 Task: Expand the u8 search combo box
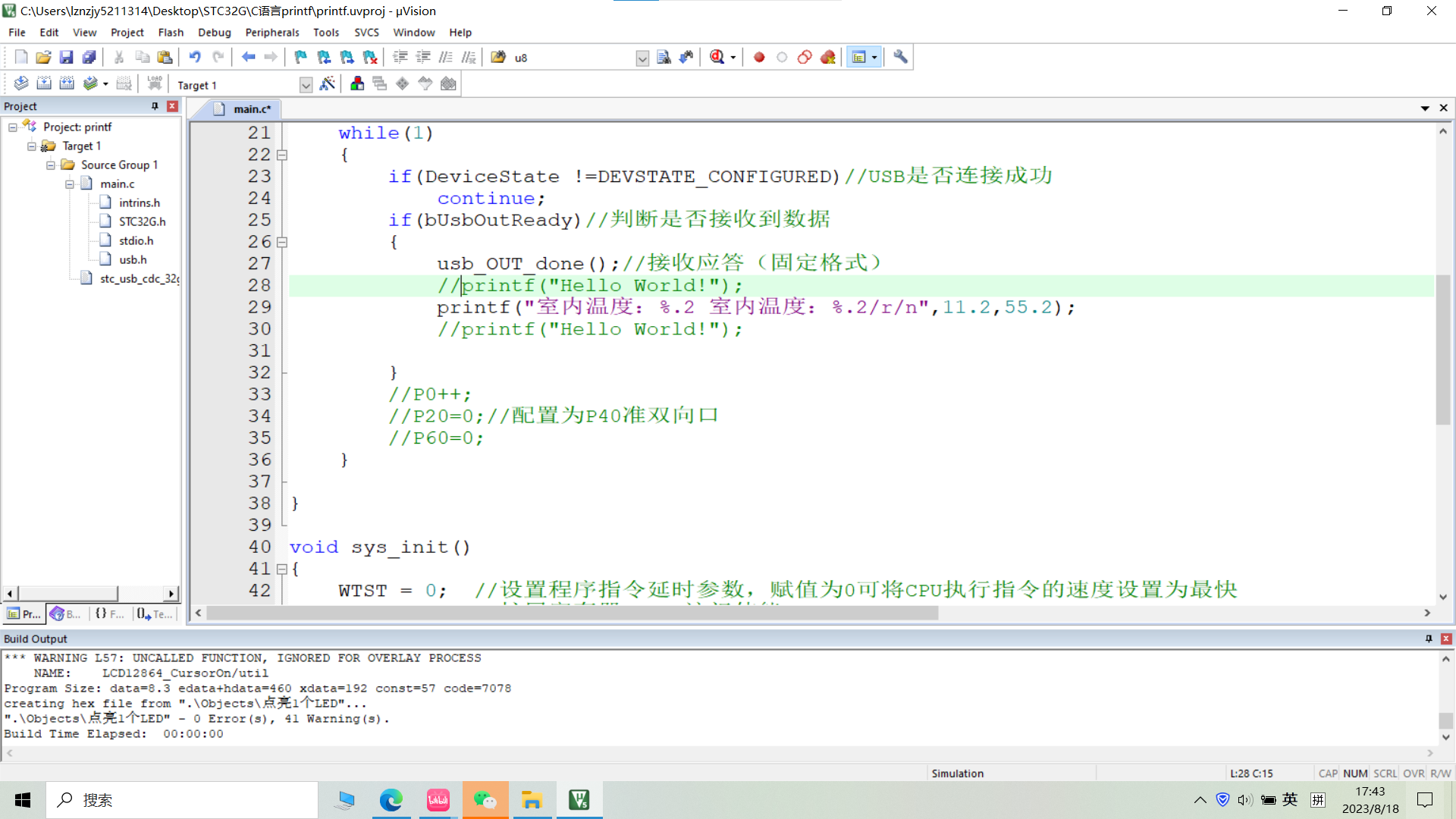pos(642,58)
